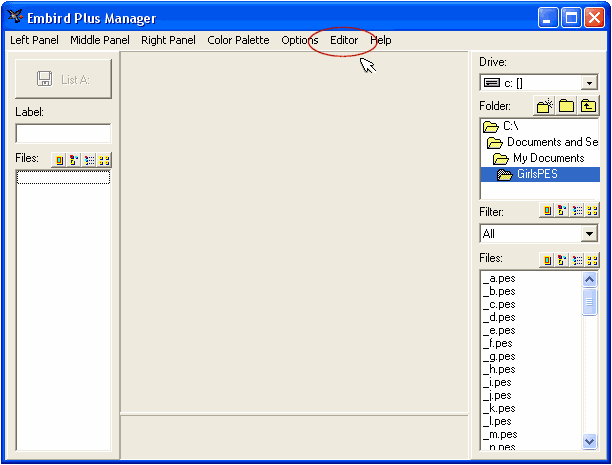Click the create new folder icon

(544, 106)
